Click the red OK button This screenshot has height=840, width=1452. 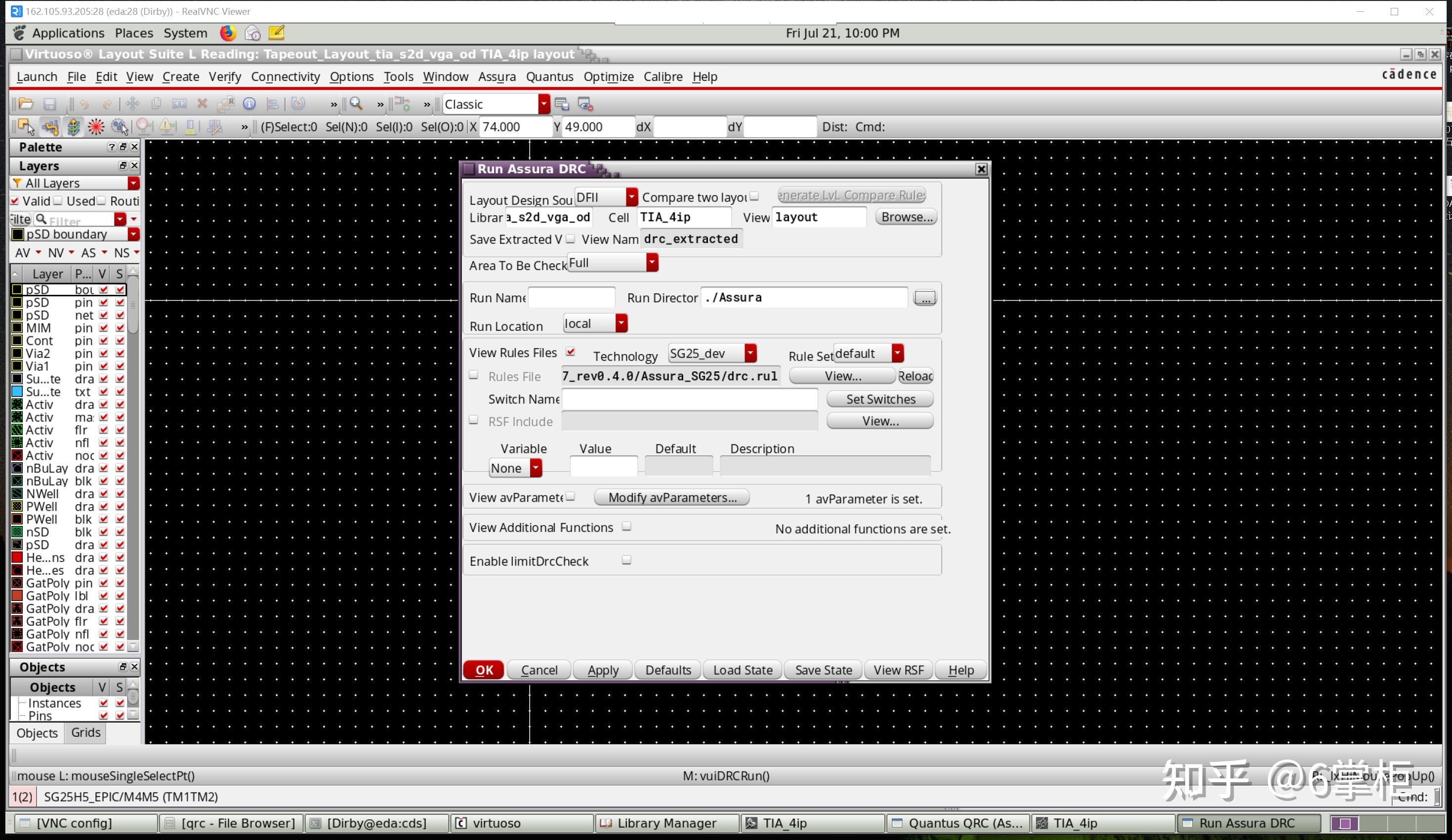coord(484,670)
